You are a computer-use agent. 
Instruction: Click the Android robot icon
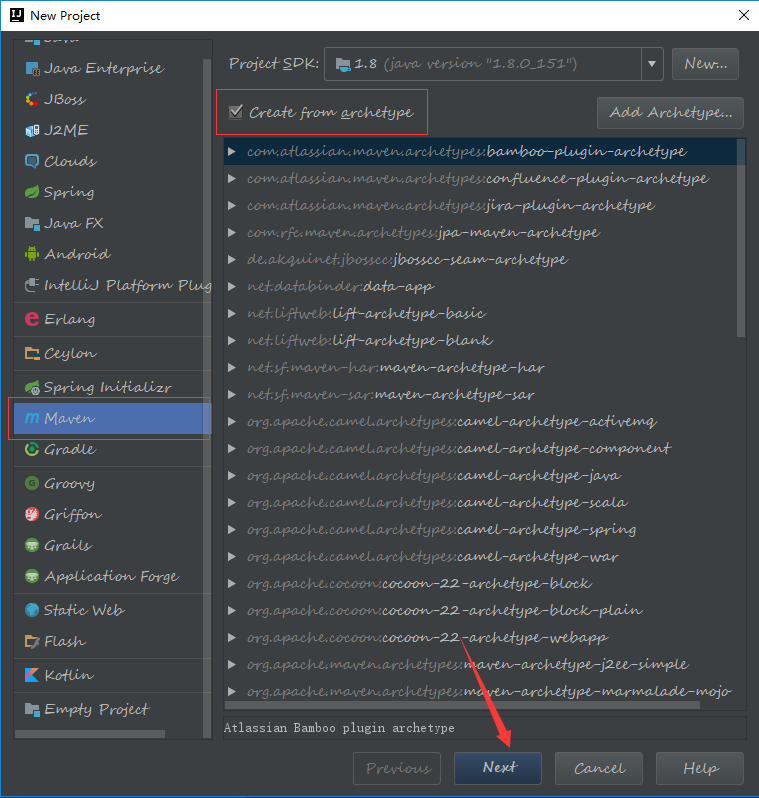coord(32,254)
